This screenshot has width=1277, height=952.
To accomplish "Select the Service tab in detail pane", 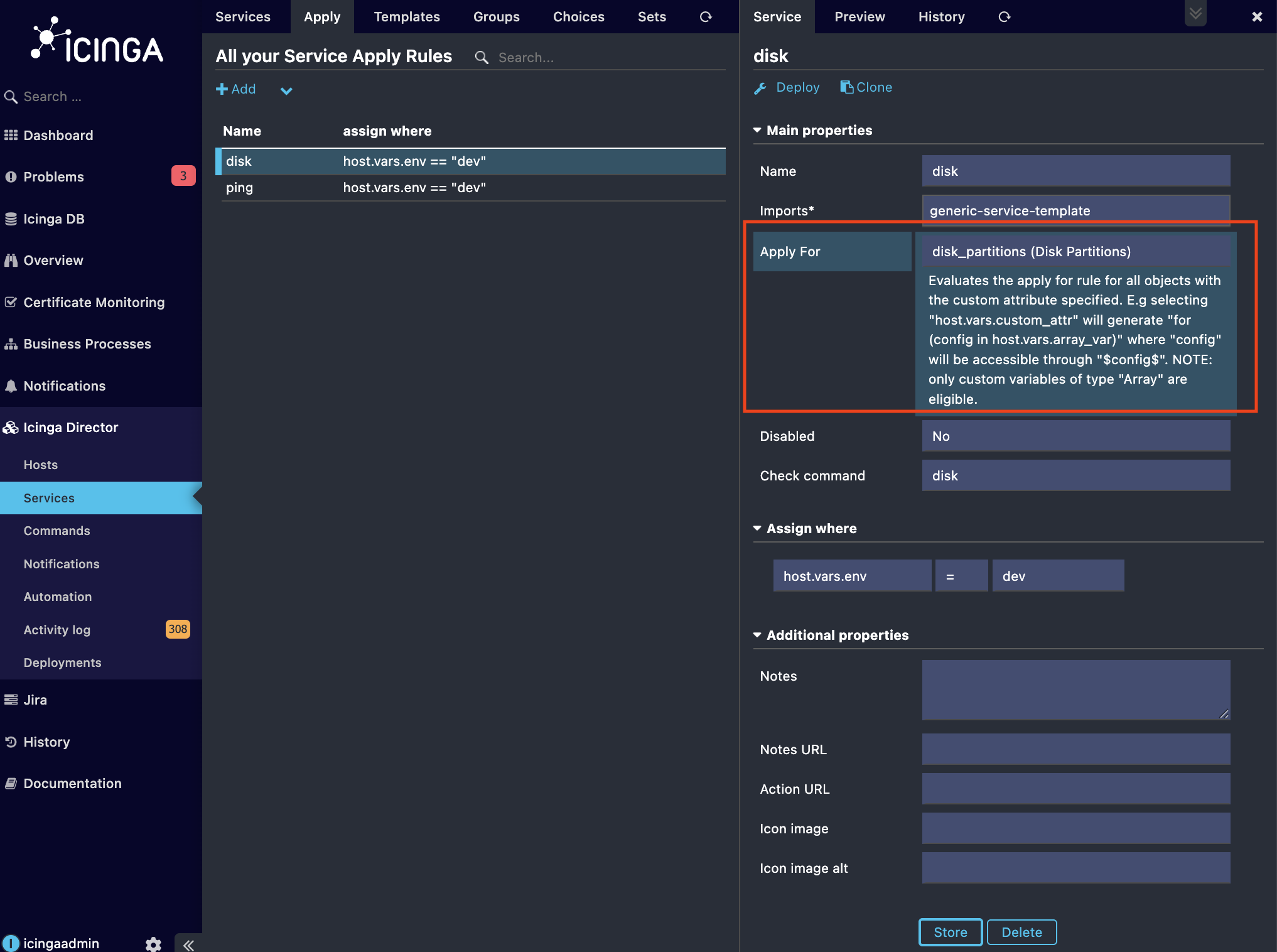I will [777, 17].
